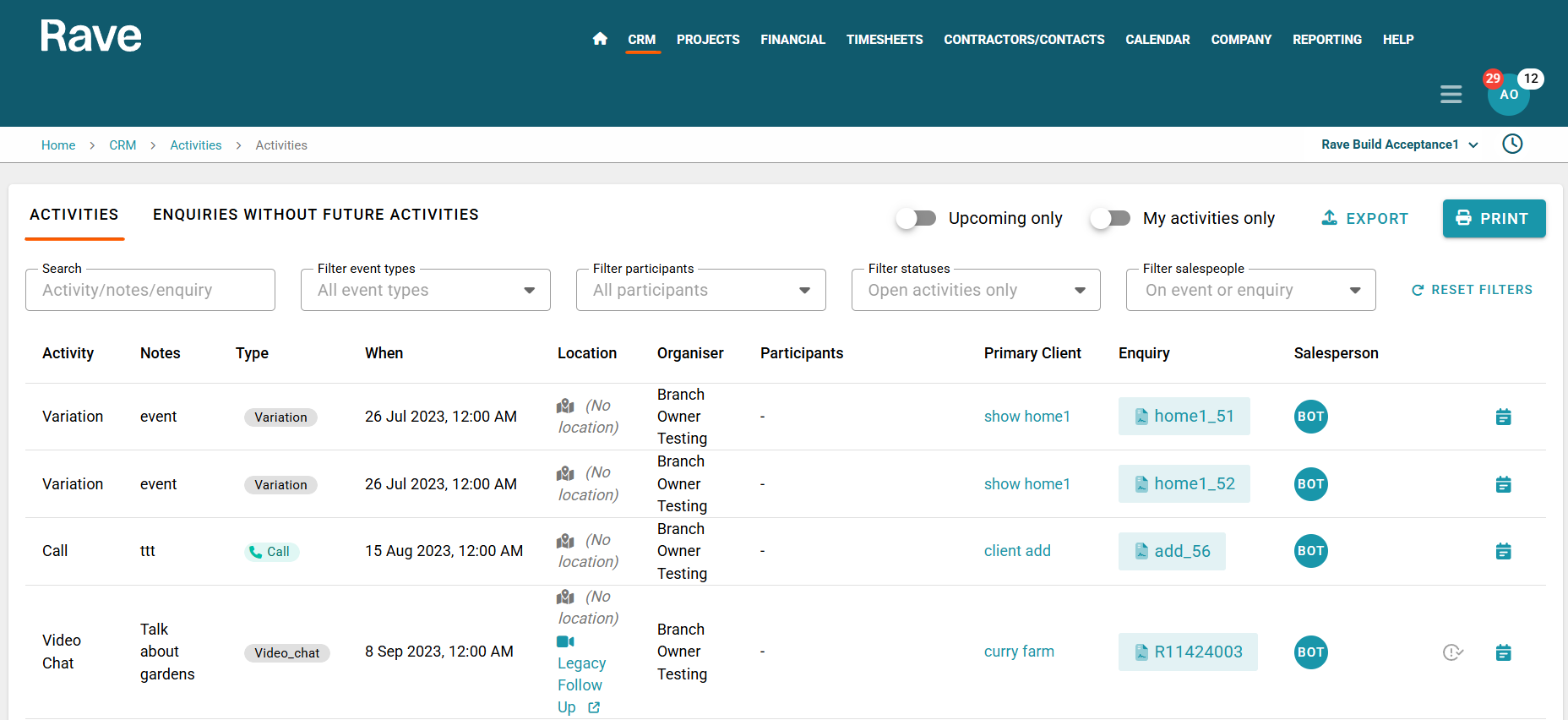
Task: Click the clock-check icon on Video Chat row
Action: coord(1452,652)
